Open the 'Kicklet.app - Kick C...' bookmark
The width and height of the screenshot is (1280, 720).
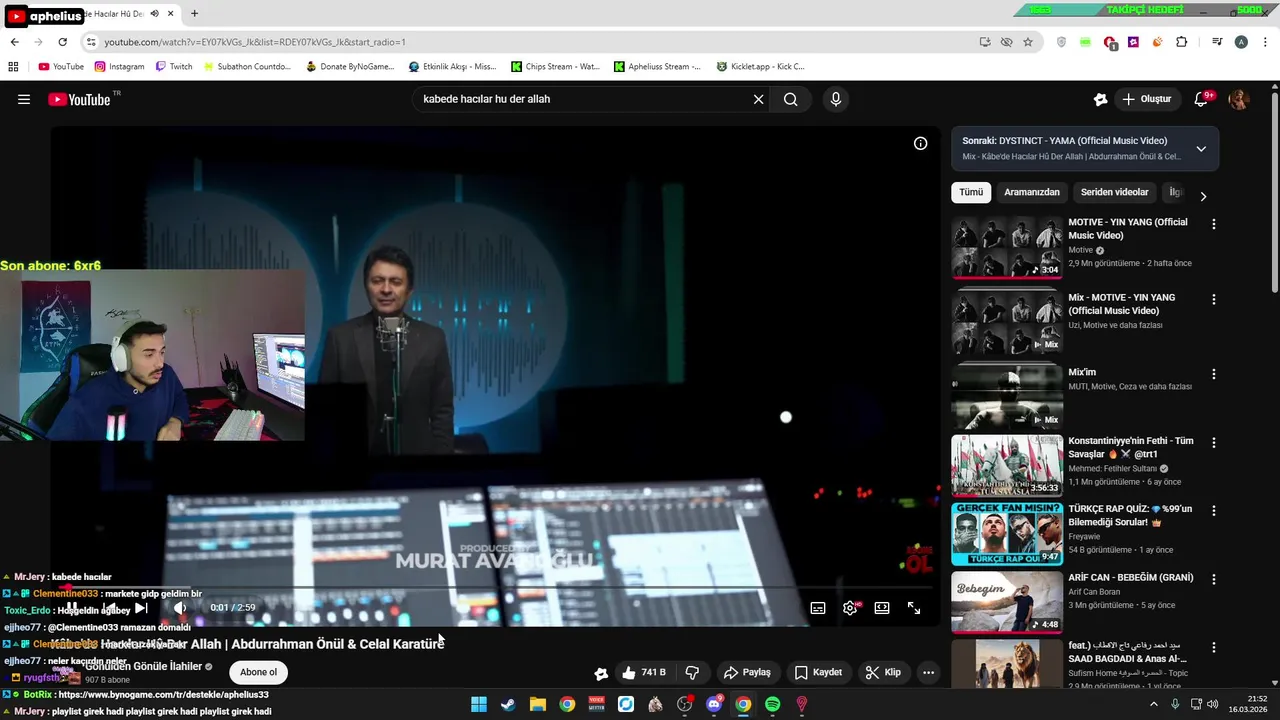(760, 67)
